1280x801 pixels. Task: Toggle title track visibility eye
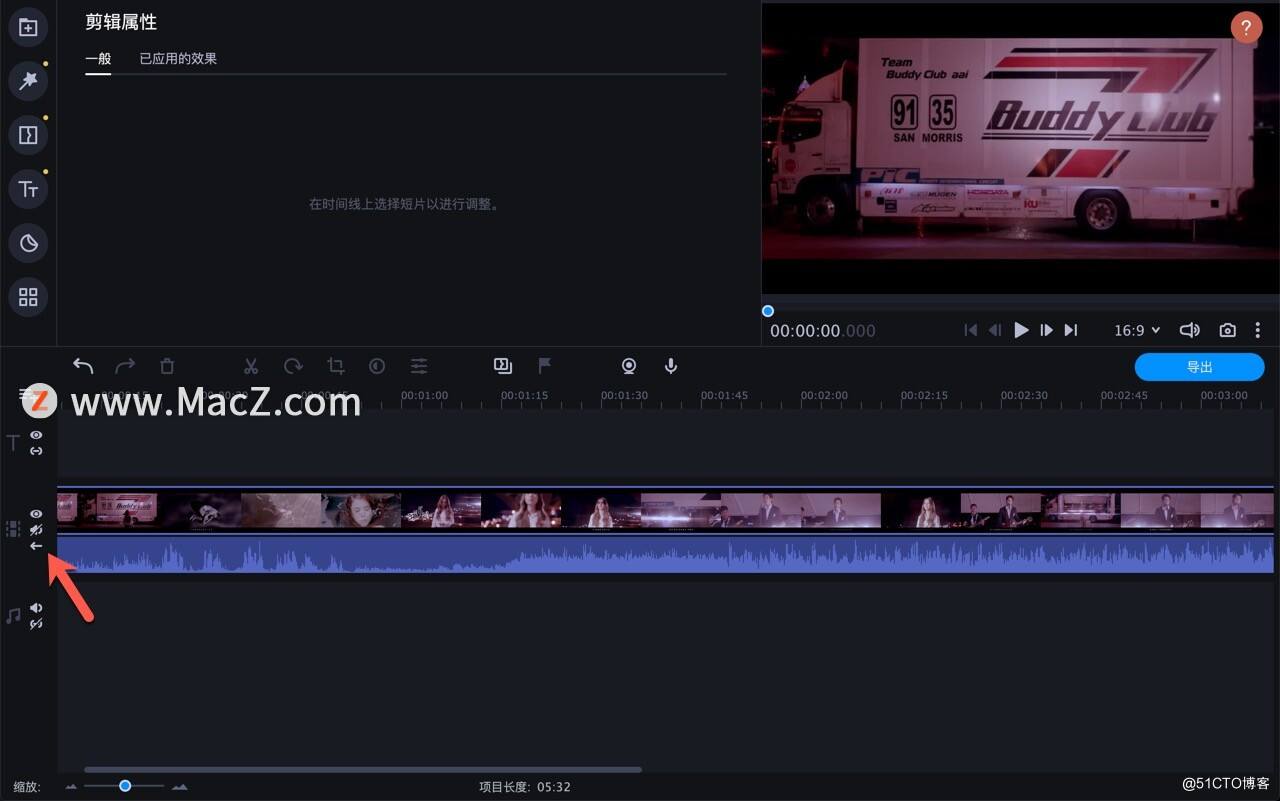click(x=36, y=435)
